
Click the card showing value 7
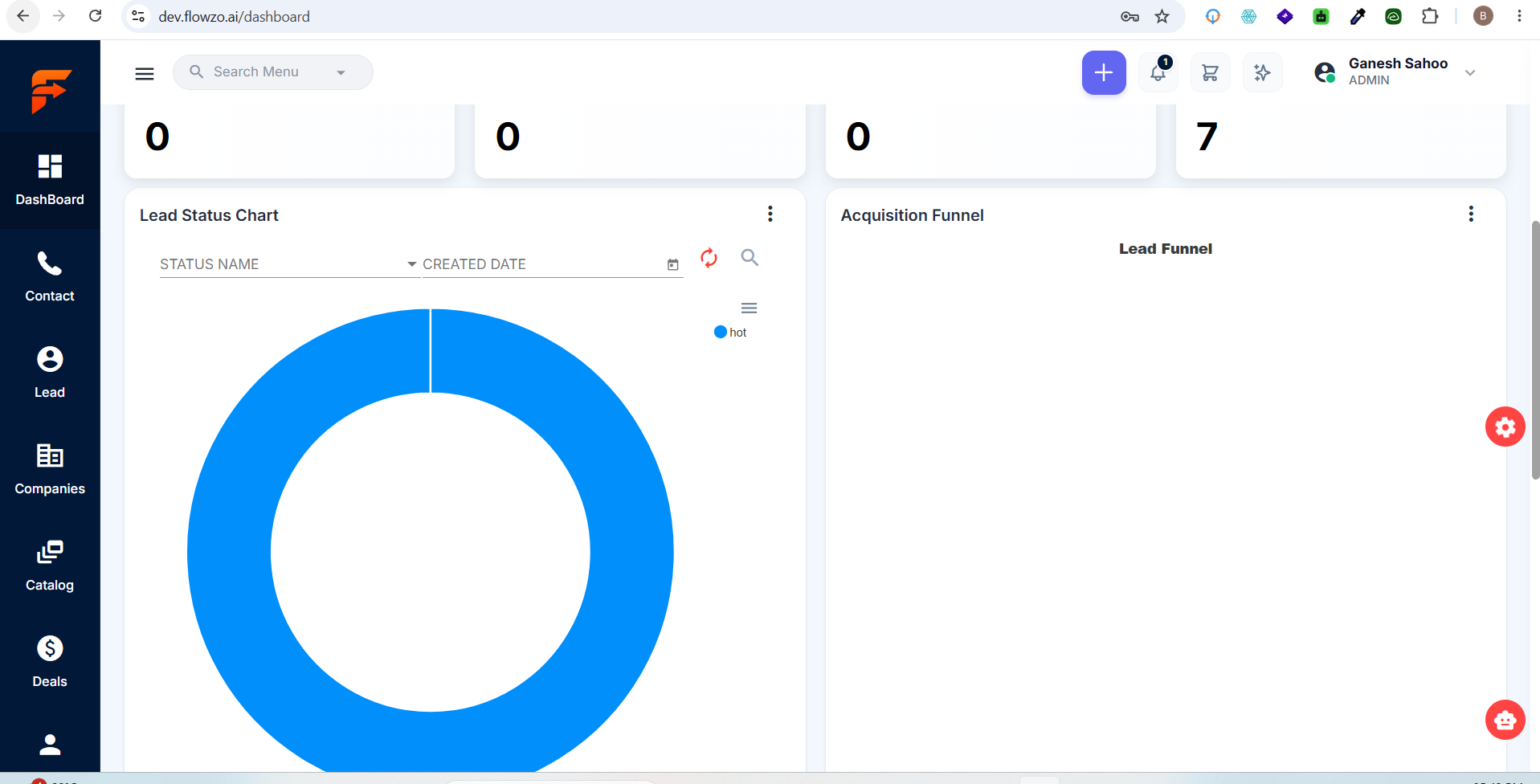(x=1340, y=141)
